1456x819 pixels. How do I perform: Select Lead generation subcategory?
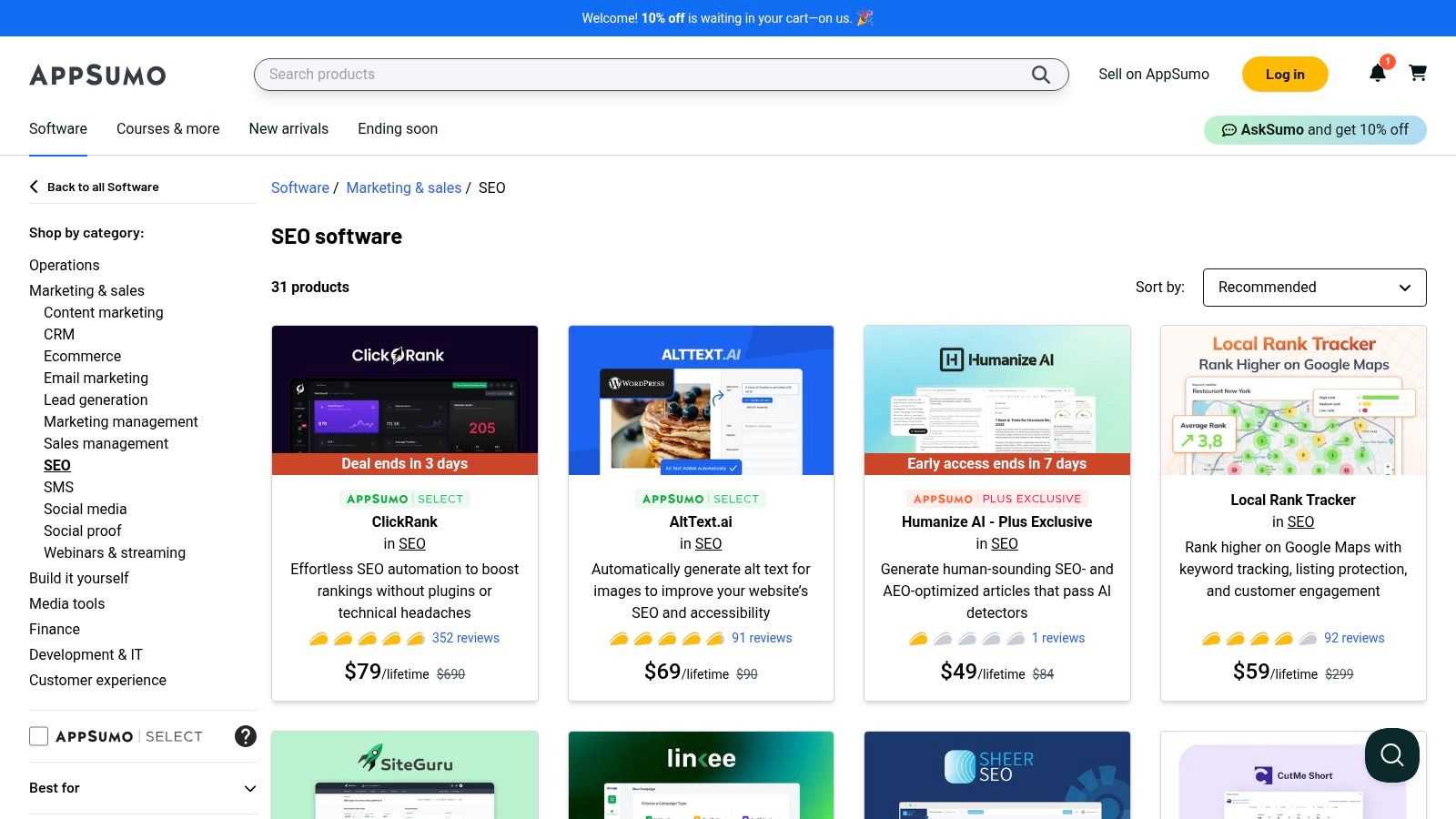pyautogui.click(x=96, y=399)
